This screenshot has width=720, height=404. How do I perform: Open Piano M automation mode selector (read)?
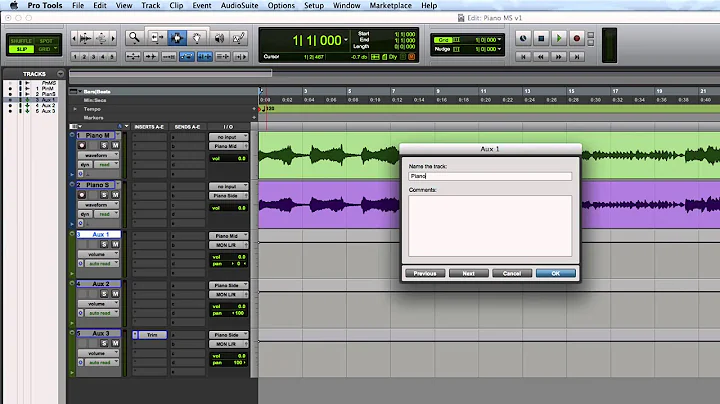[107, 164]
